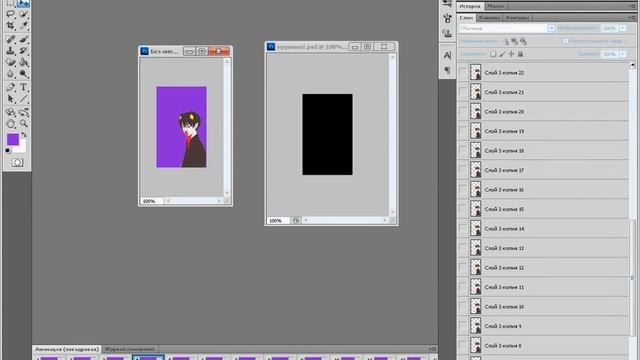Image resolution: width=640 pixels, height=360 pixels.
Task: Toggle visibility of Слой 3 копия 20
Action: tap(462, 111)
